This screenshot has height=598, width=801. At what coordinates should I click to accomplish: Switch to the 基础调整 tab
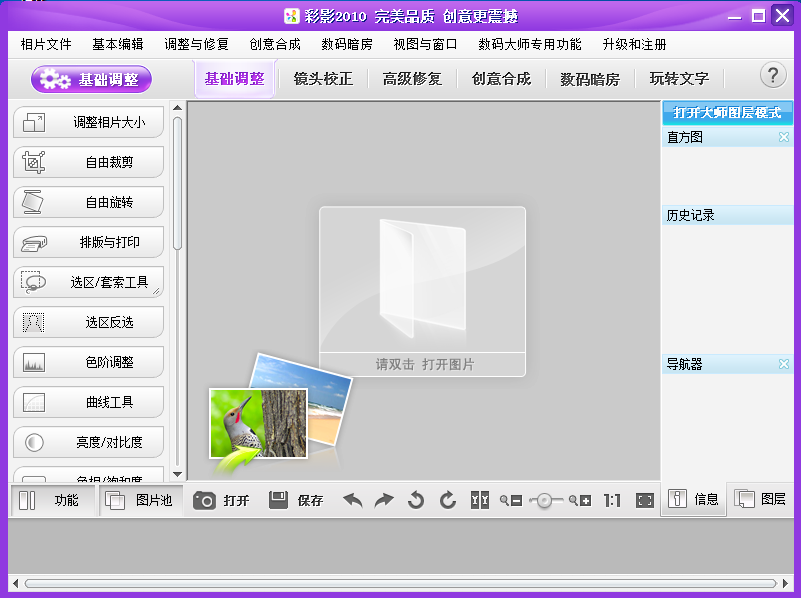click(235, 79)
